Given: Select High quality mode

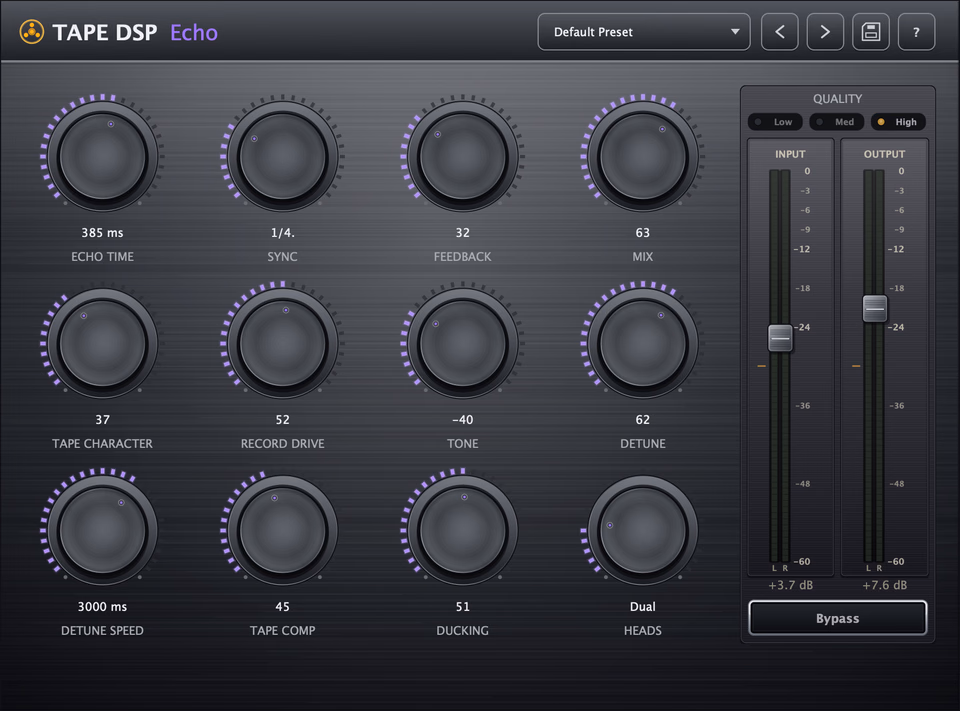Looking at the screenshot, I should (x=898, y=122).
